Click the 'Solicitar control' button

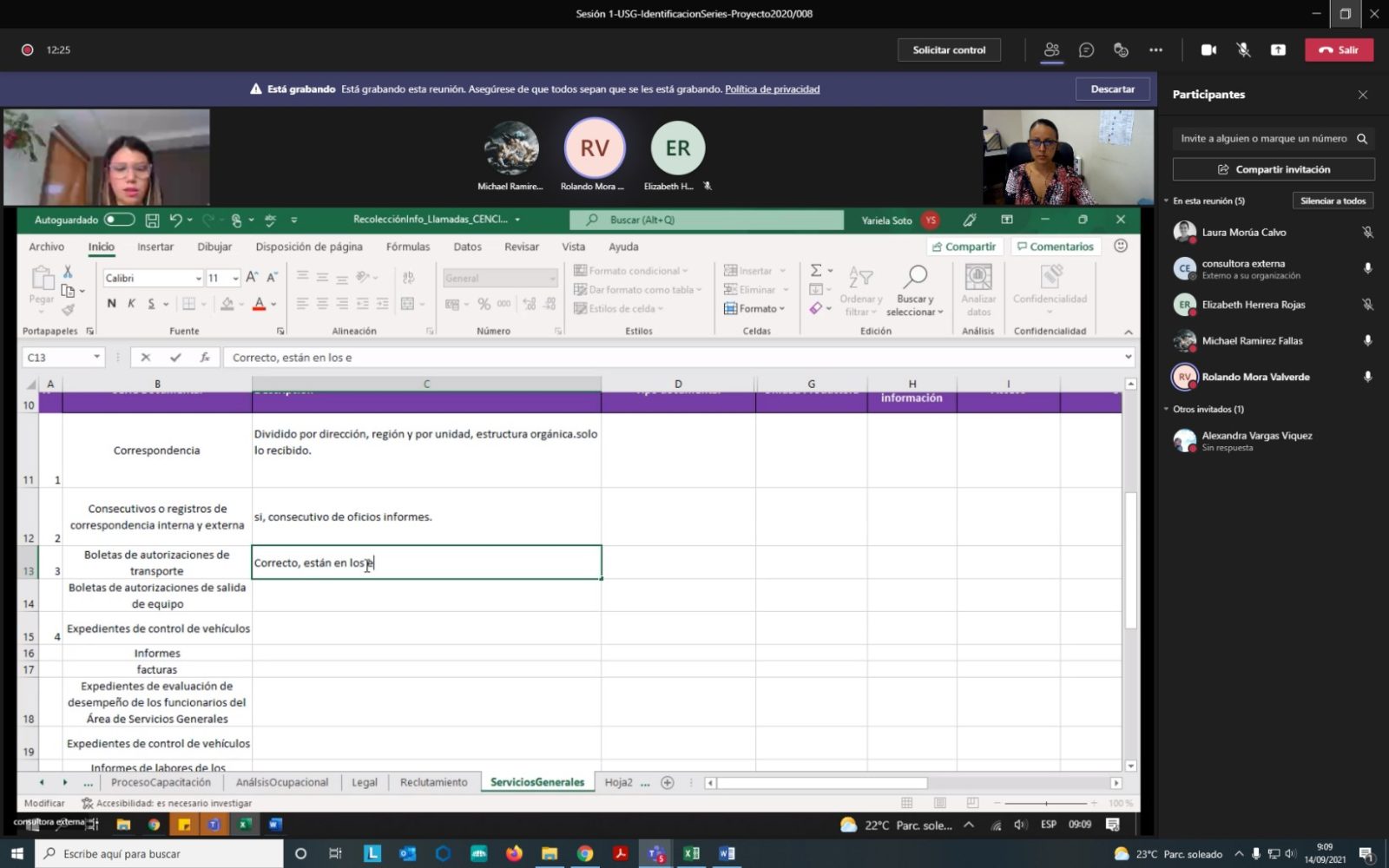click(949, 50)
